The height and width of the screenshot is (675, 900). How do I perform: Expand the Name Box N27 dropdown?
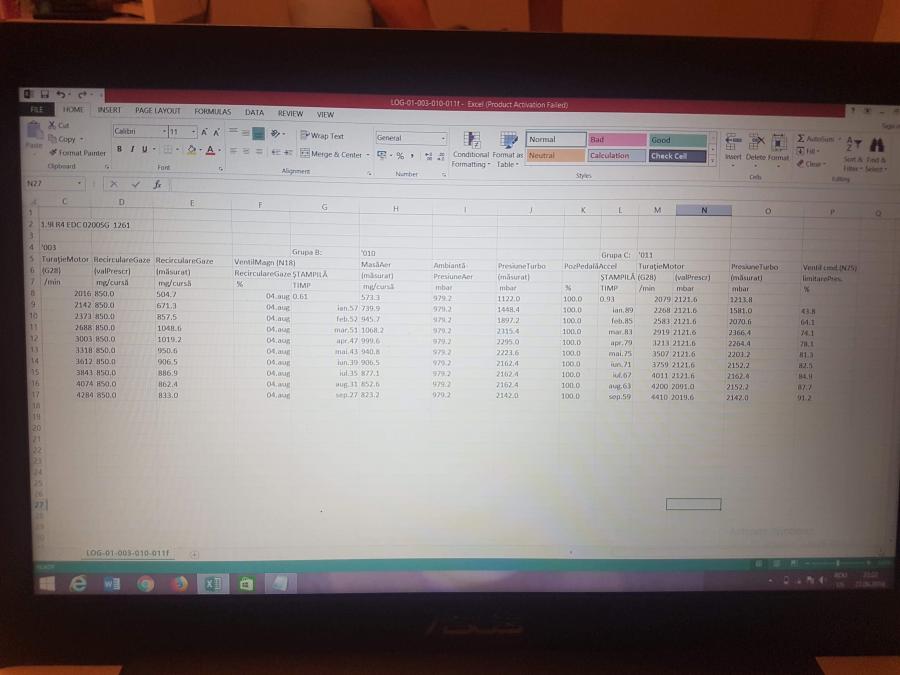click(x=80, y=184)
